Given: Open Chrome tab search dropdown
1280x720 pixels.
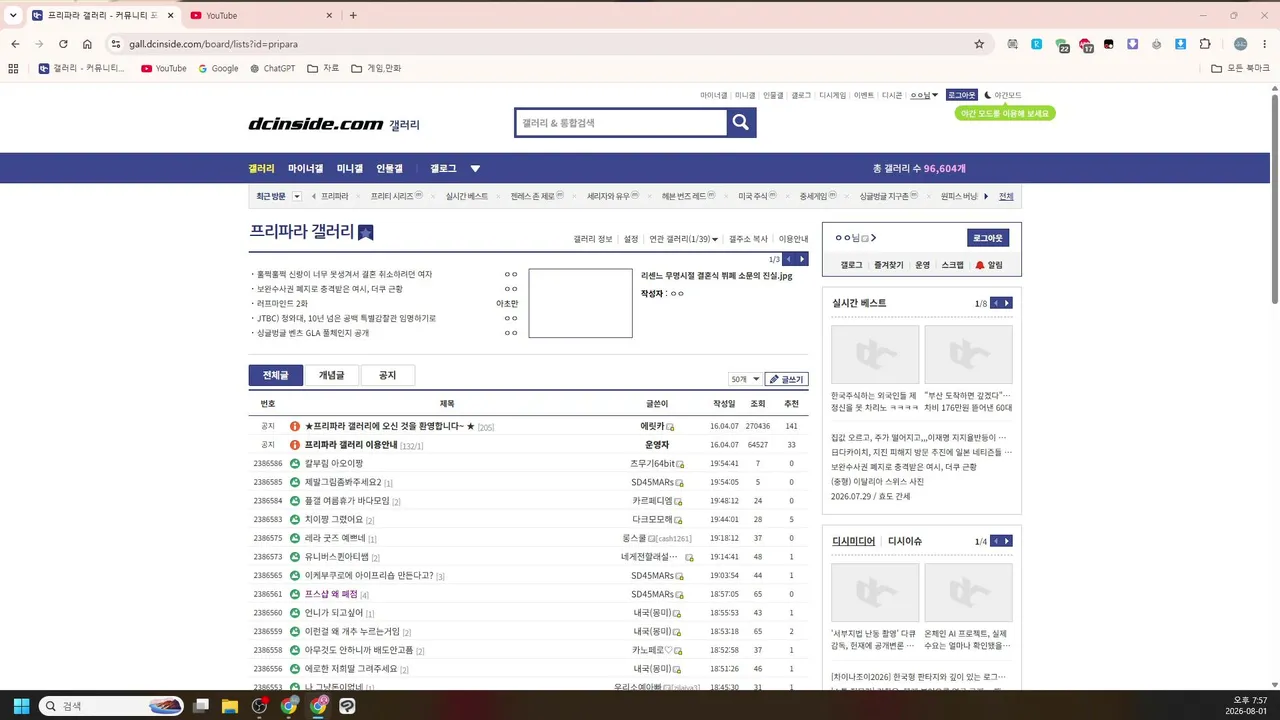Looking at the screenshot, I should pyautogui.click(x=13, y=15).
